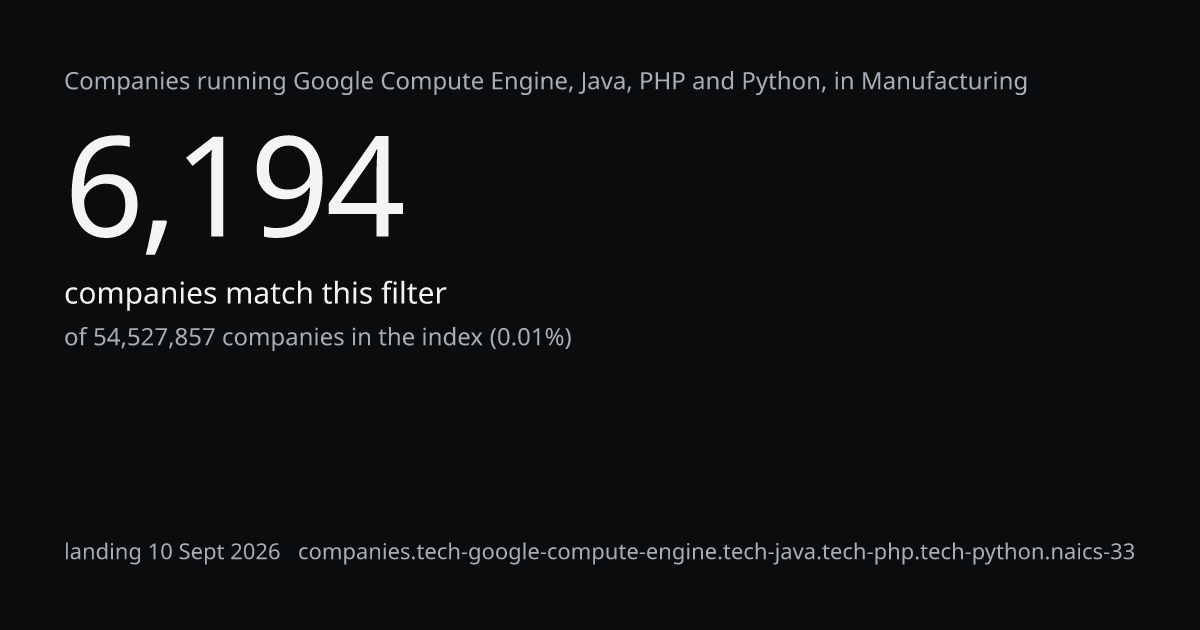Select the "Google Compute Engine" text in the heading
This screenshot has height=630, width=1200.
point(433,81)
